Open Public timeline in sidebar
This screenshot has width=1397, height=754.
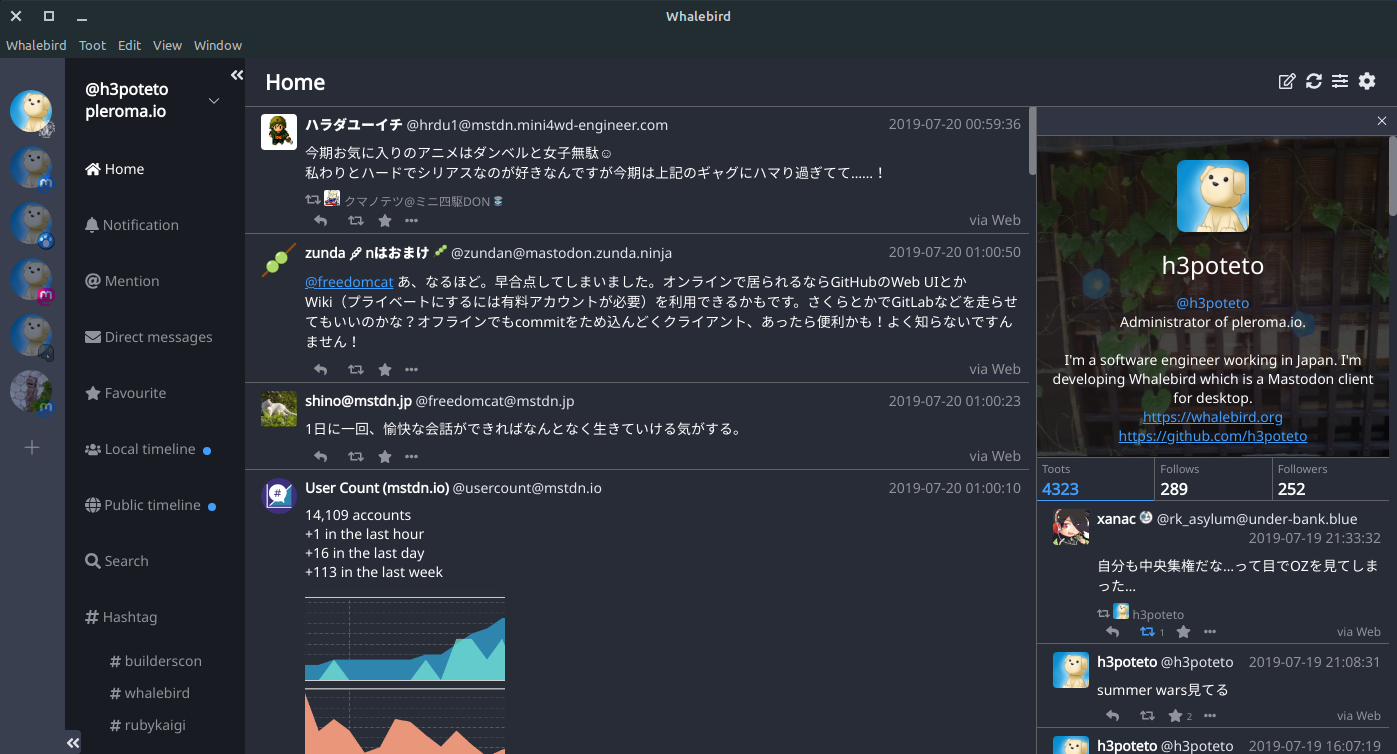(x=155, y=505)
